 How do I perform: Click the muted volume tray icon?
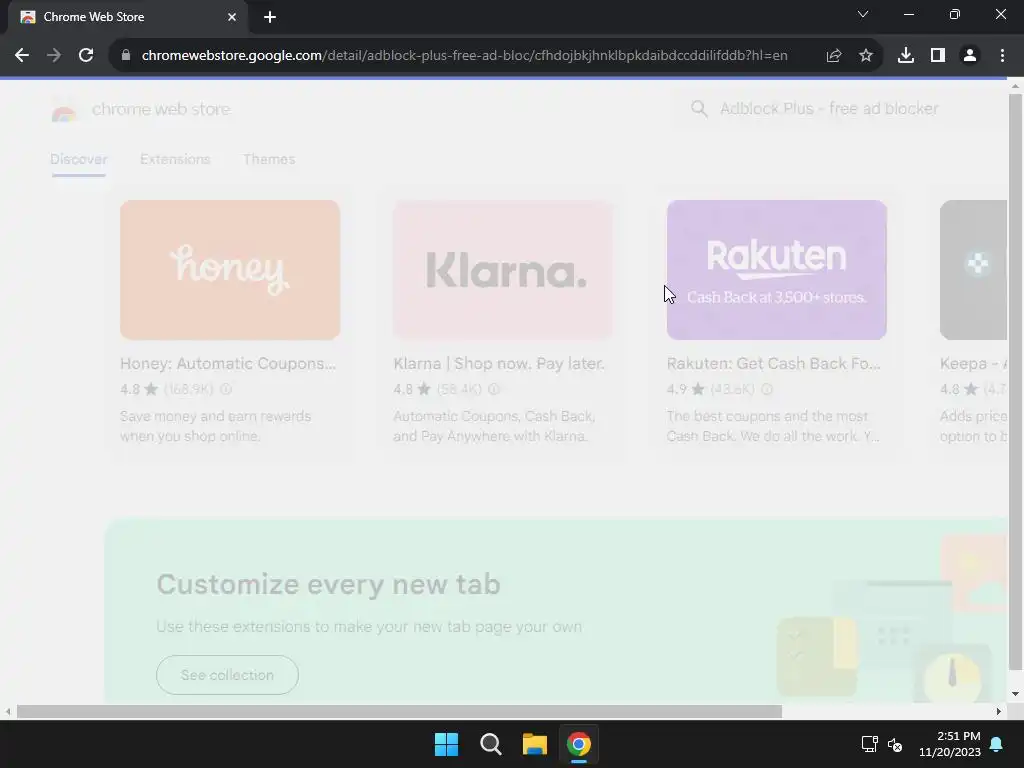(895, 744)
